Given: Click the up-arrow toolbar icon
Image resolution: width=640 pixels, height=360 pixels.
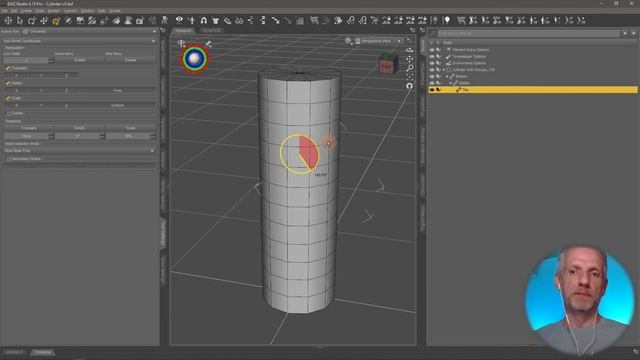Looking at the screenshot, I should click(191, 20).
